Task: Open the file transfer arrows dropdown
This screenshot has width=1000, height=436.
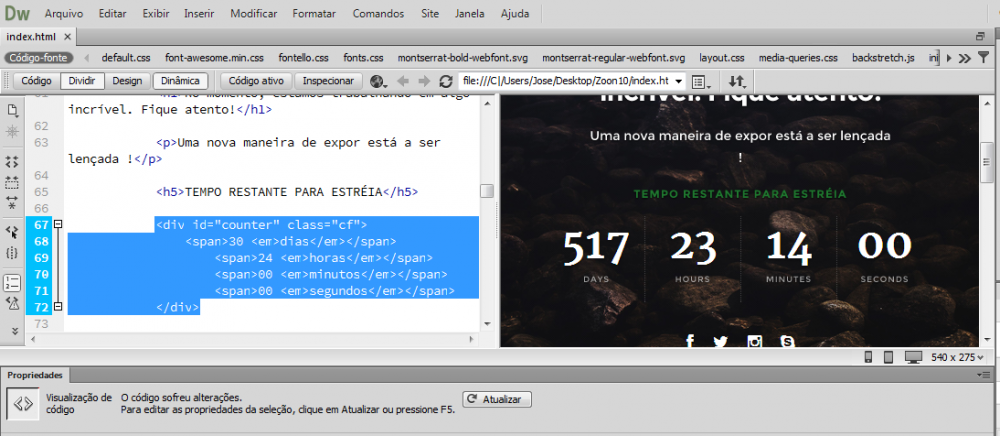Action: [737, 82]
